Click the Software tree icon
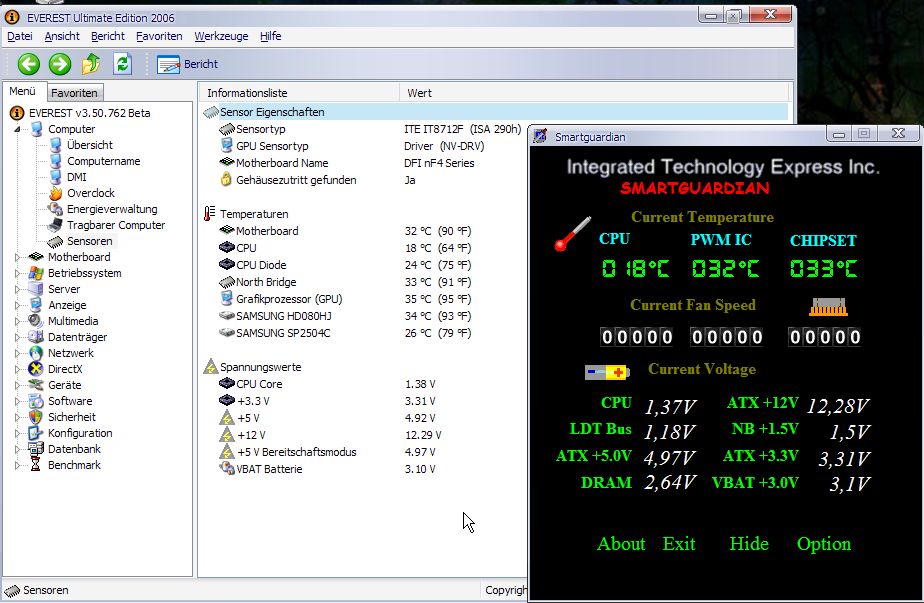This screenshot has width=924, height=603. pos(36,400)
